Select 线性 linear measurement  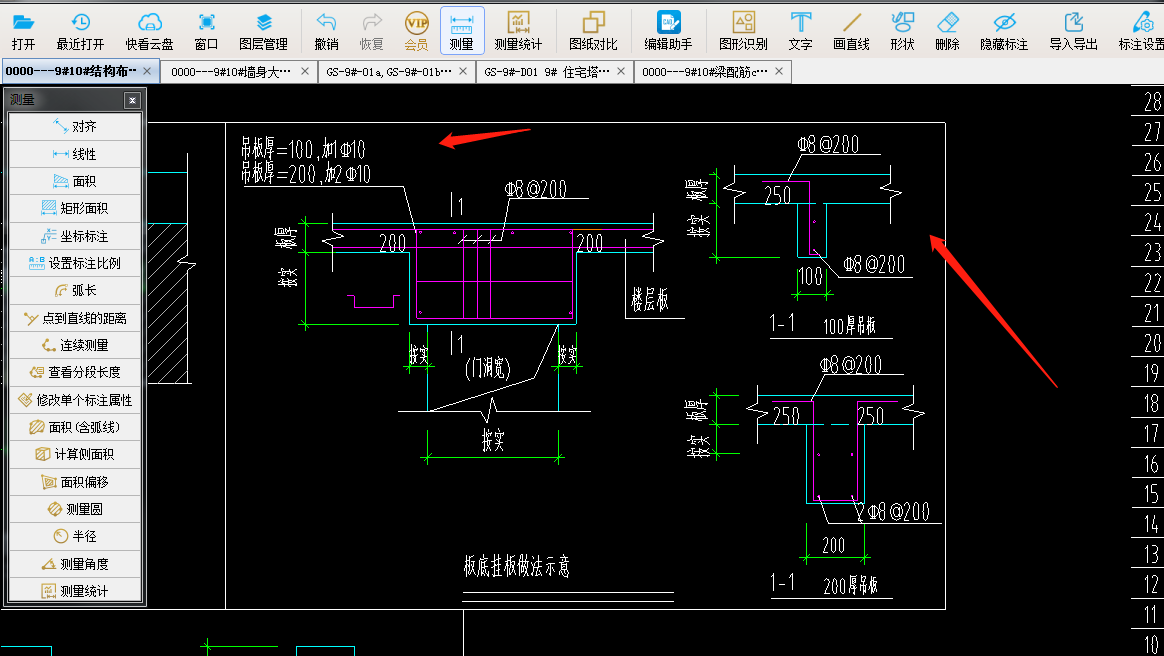pos(74,154)
